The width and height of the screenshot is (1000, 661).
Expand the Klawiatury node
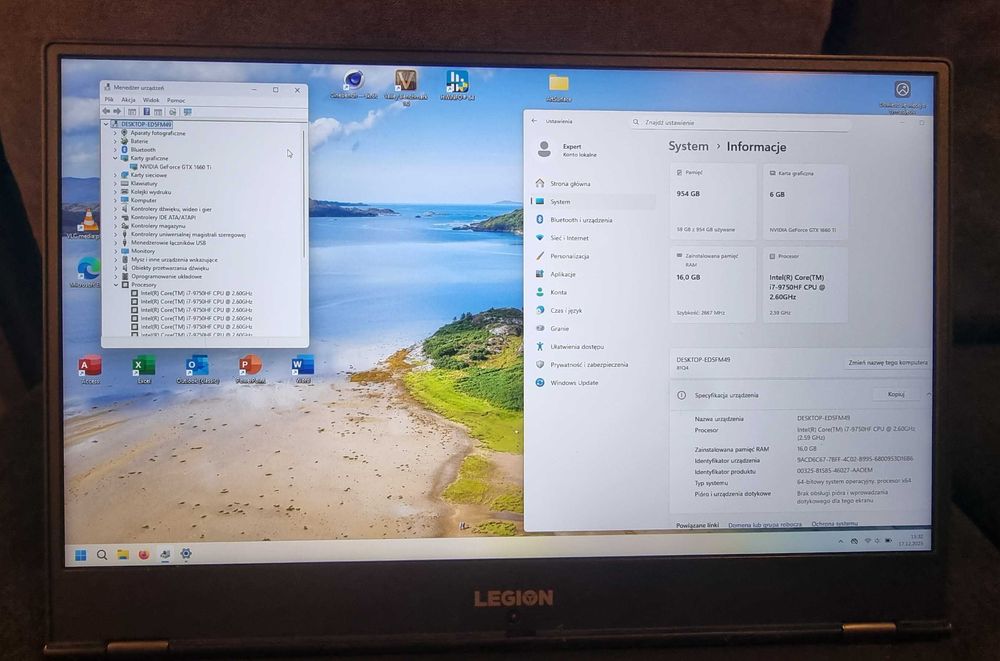(x=115, y=184)
